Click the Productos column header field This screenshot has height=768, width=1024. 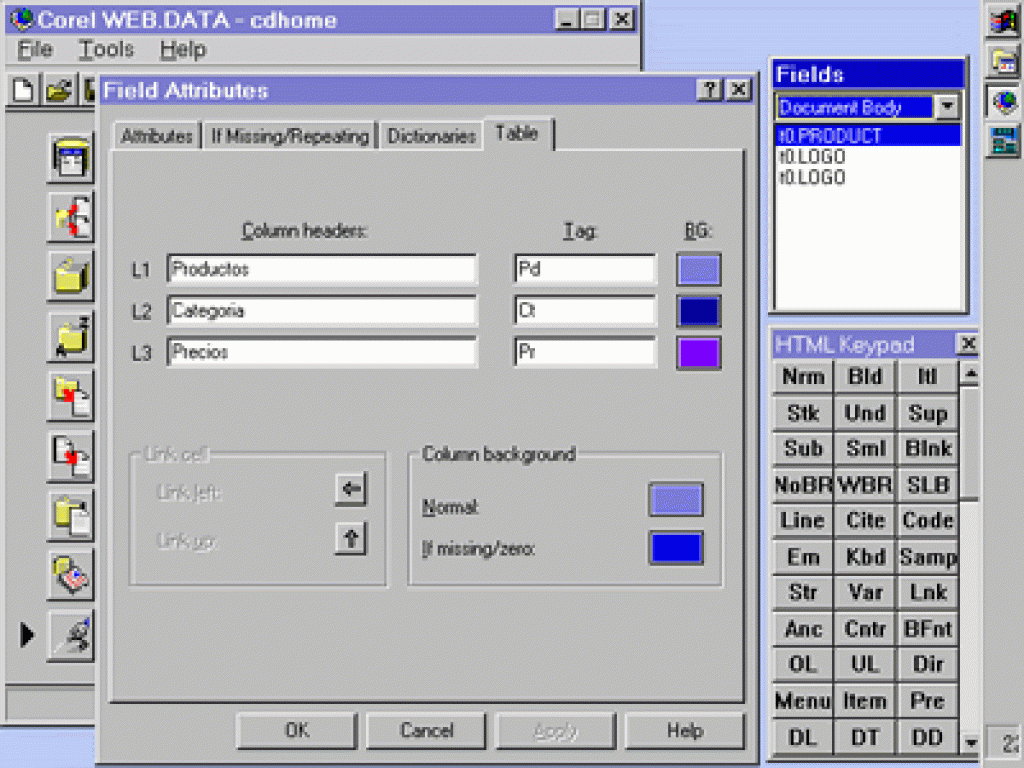click(x=322, y=269)
